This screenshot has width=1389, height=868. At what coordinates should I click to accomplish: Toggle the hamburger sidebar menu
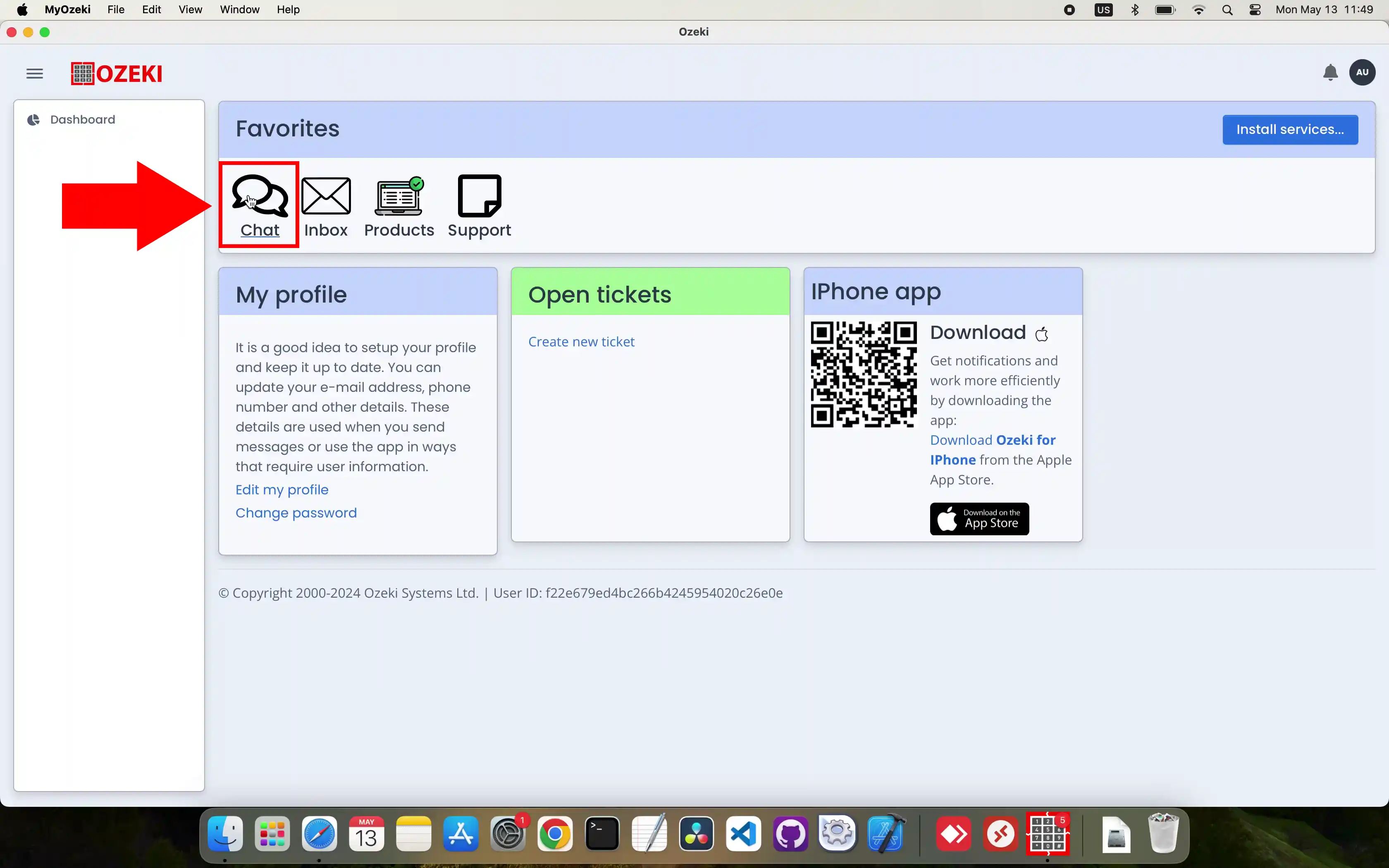34,74
